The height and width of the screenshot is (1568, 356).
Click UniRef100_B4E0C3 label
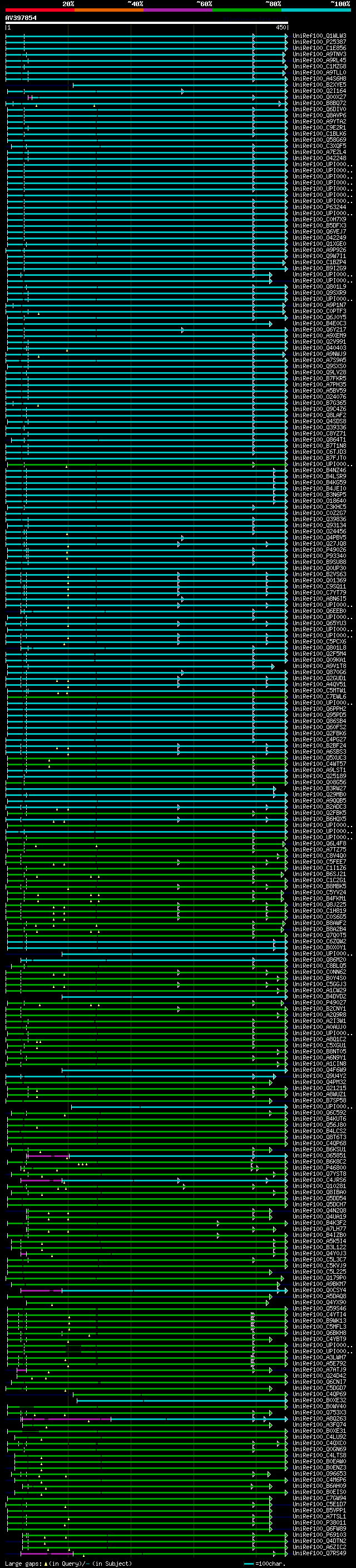[319, 323]
